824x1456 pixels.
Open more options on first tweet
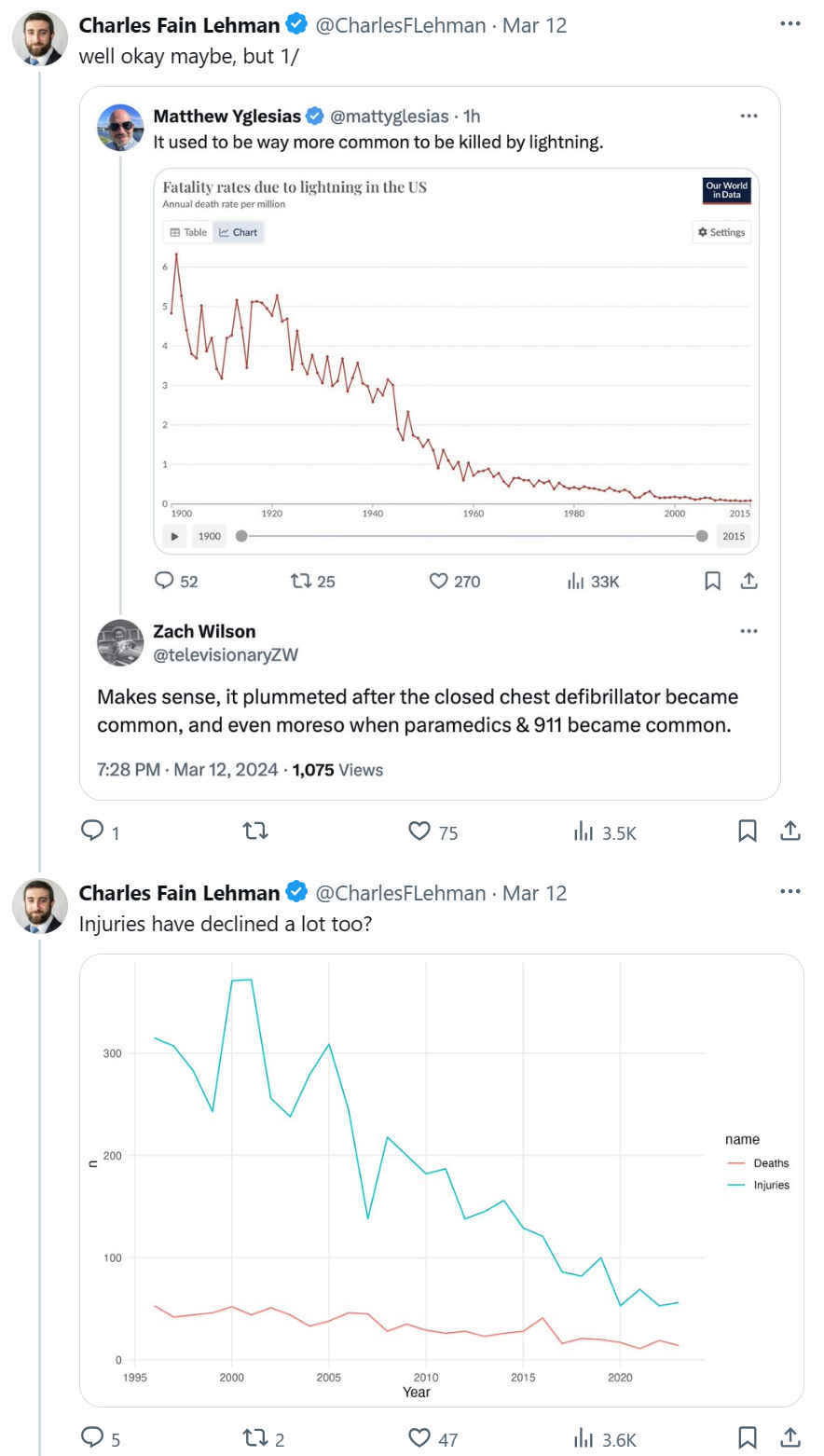(790, 25)
